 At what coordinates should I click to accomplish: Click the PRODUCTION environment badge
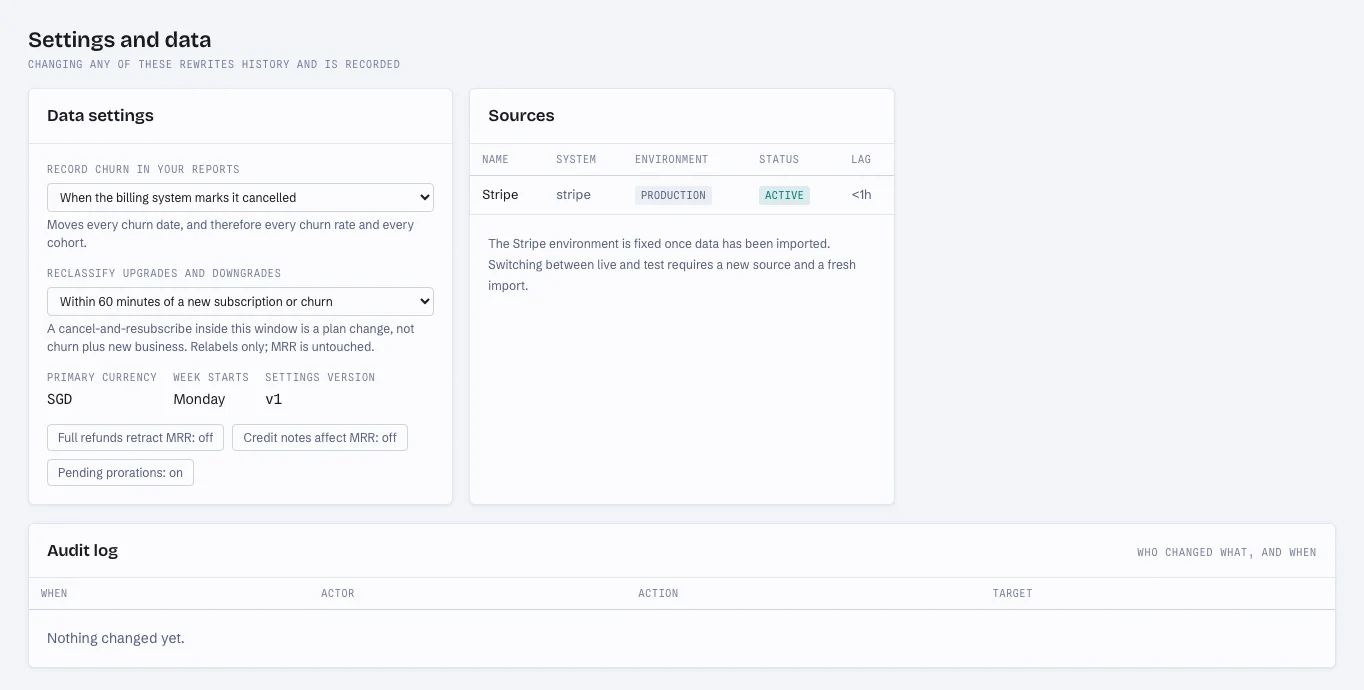[x=673, y=195]
